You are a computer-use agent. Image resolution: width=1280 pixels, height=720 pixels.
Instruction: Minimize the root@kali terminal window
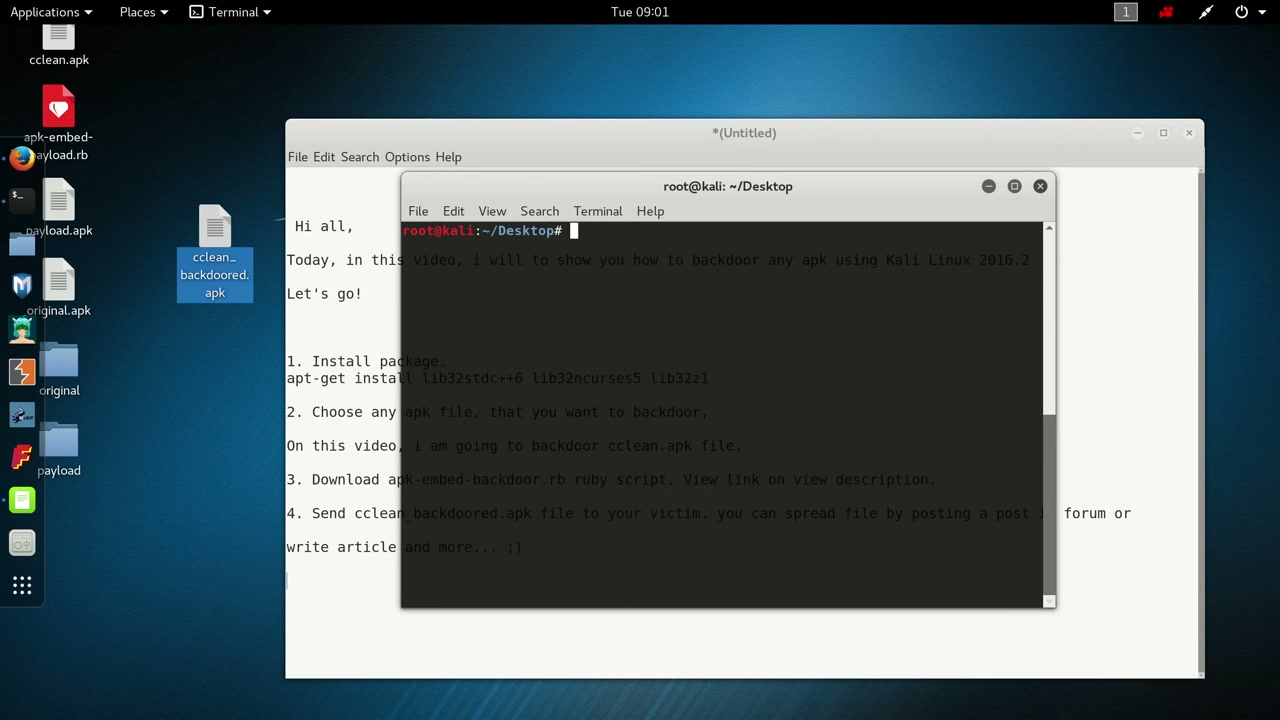(x=988, y=186)
